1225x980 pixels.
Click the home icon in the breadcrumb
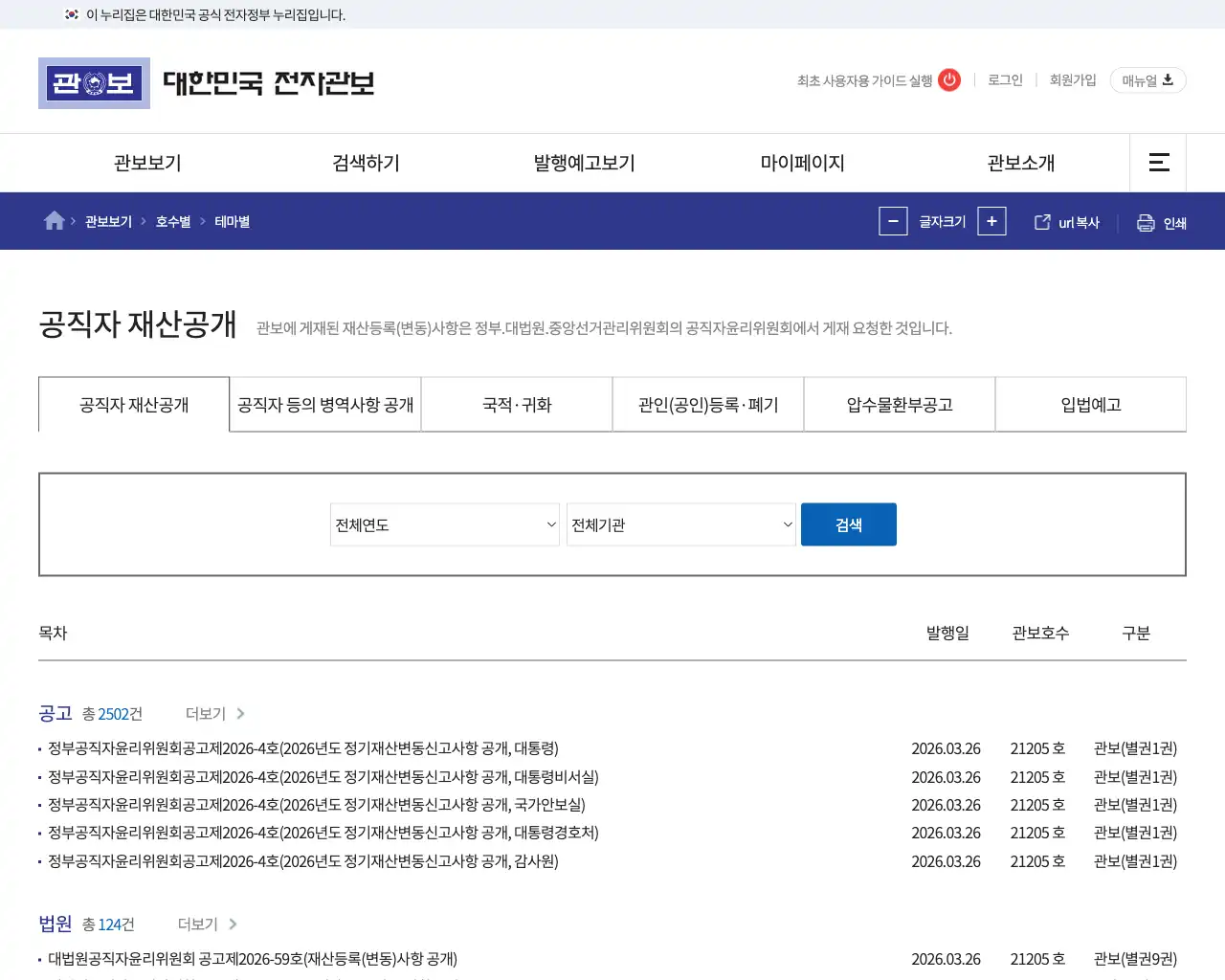tap(54, 220)
